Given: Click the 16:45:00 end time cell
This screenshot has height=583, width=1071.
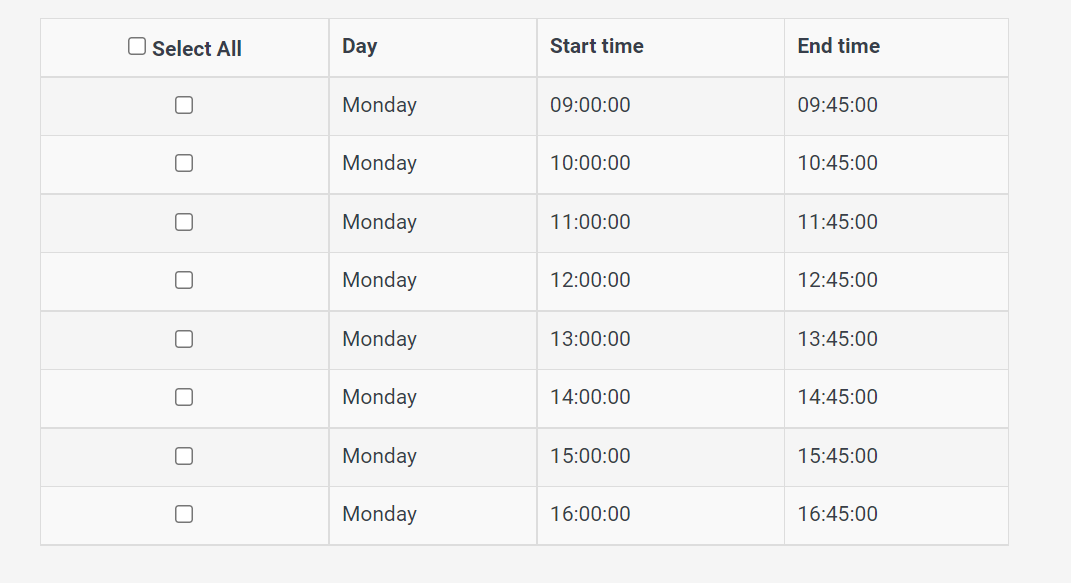Looking at the screenshot, I should tap(837, 514).
